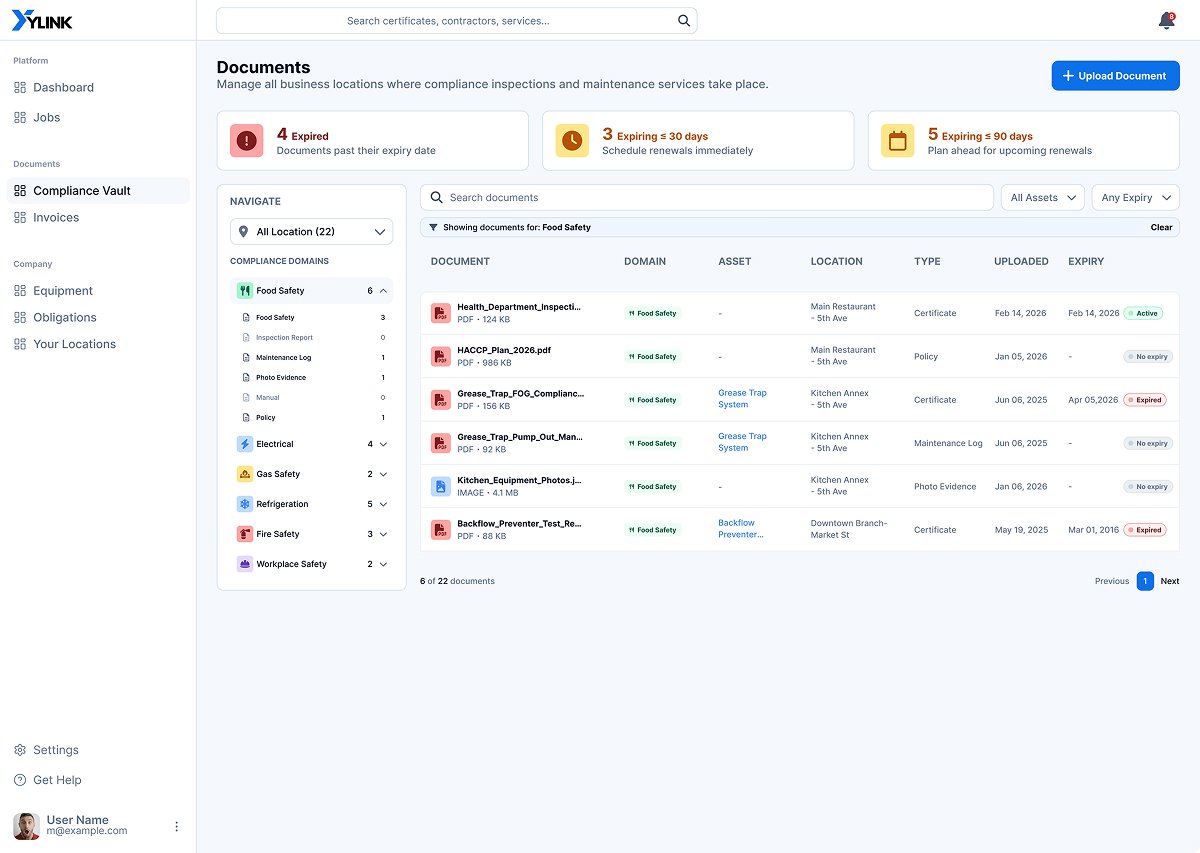The height and width of the screenshot is (853, 1200).
Task: Click PDF icon of Backflow_Preventer_Test file
Action: pos(440,530)
